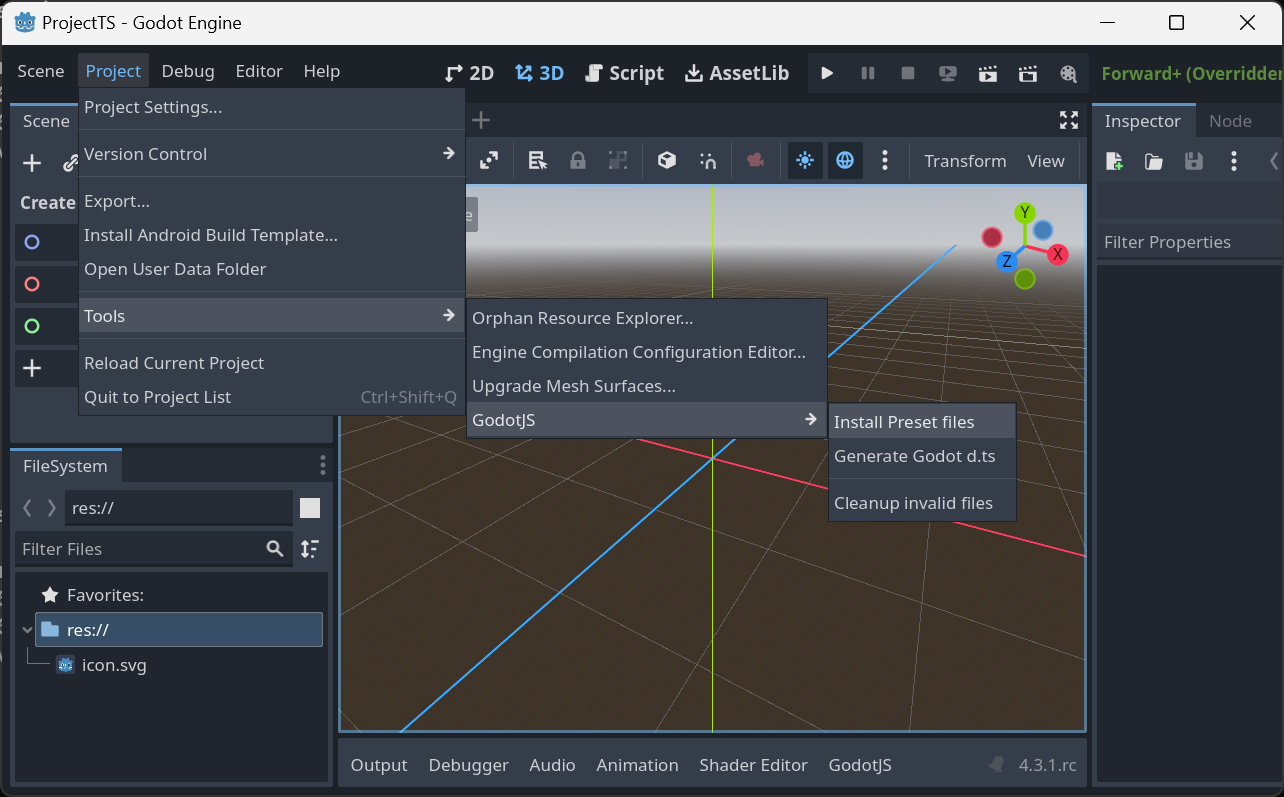Go back in FileSystem history arrow

28,508
